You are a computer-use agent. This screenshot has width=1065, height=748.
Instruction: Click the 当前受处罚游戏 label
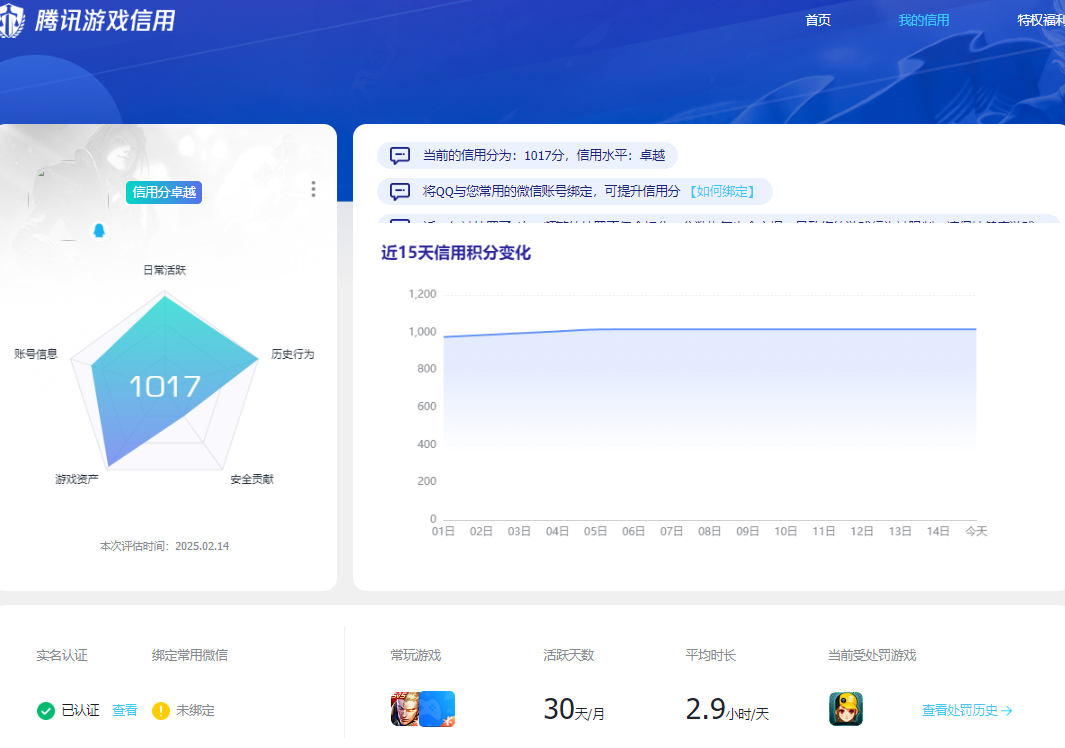pyautogui.click(x=872, y=656)
